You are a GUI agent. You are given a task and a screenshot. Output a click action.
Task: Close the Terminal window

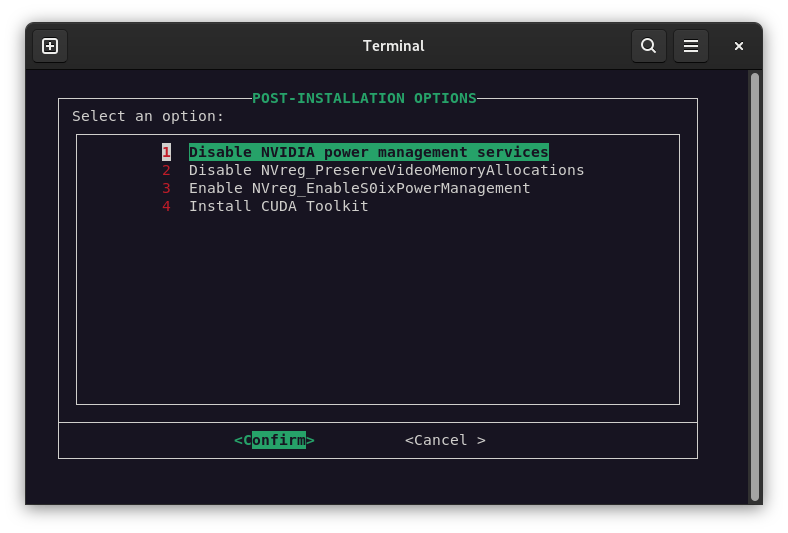pyautogui.click(x=739, y=46)
